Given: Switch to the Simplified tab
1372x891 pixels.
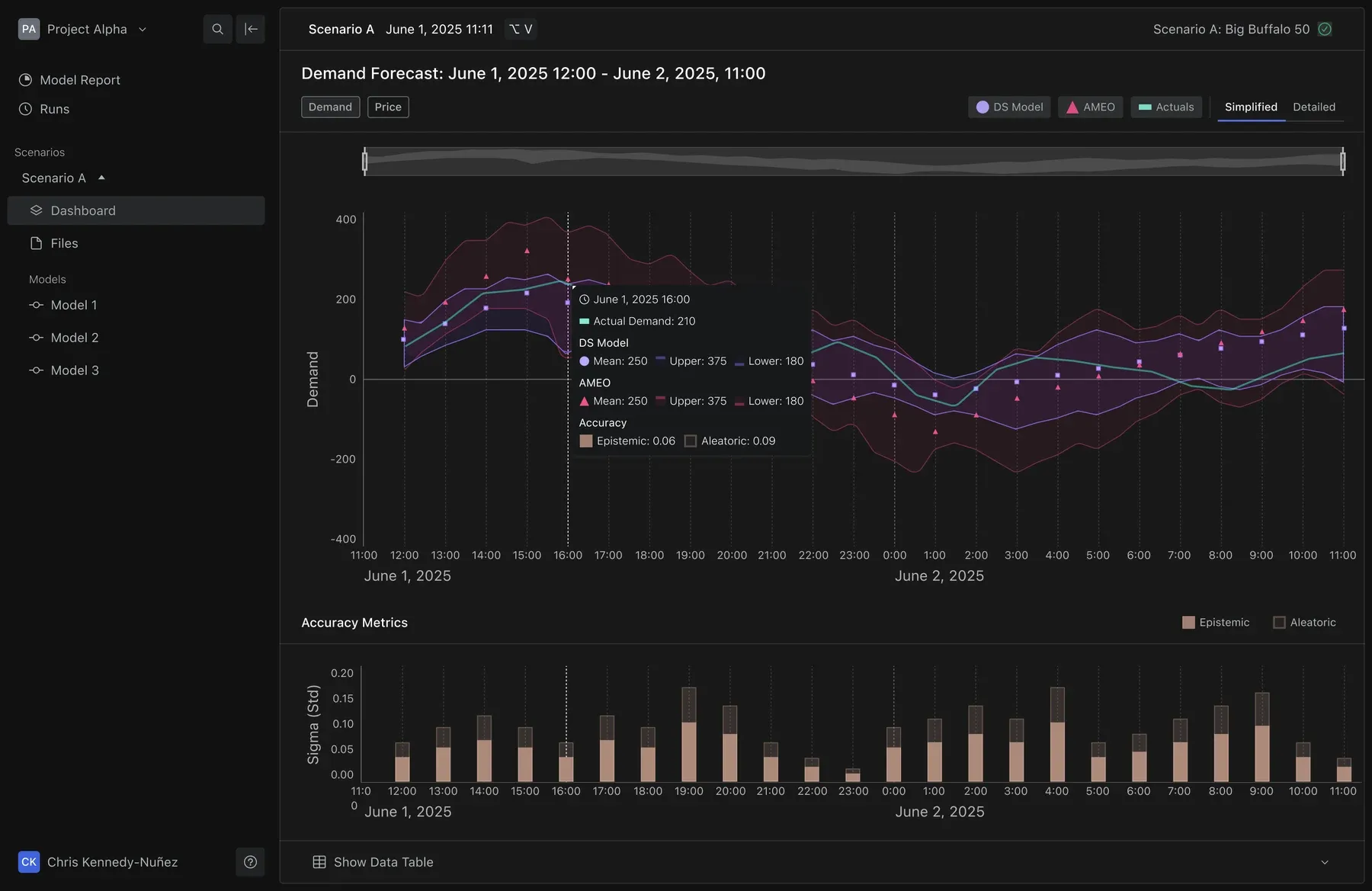Looking at the screenshot, I should tap(1251, 107).
